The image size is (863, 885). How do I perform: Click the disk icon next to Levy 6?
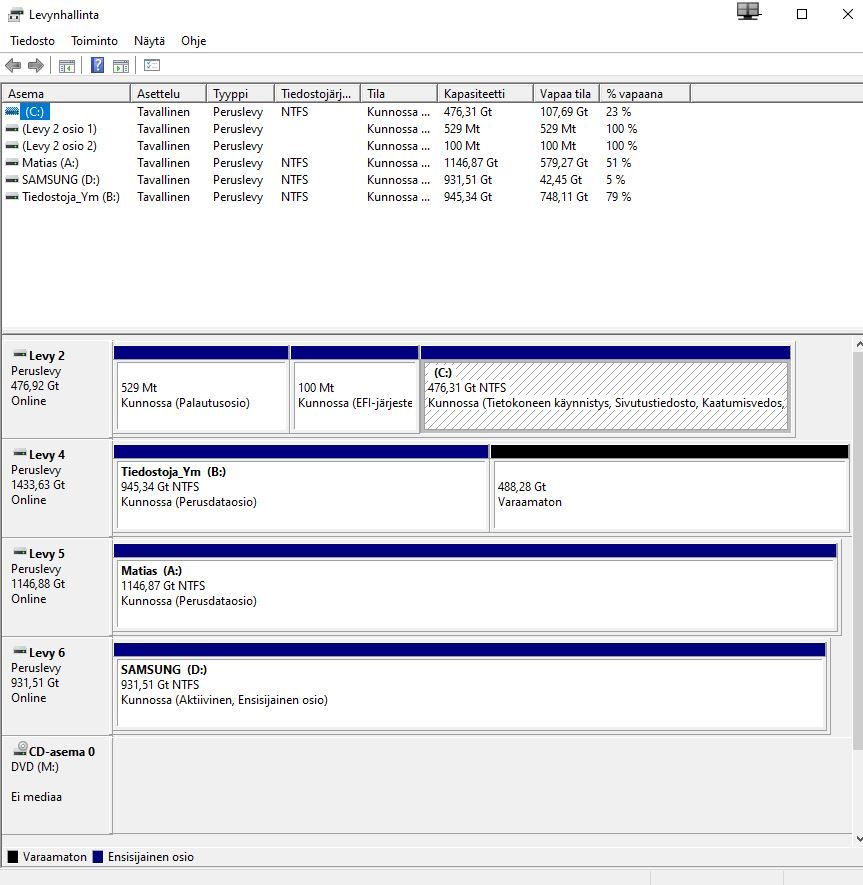[x=20, y=651]
